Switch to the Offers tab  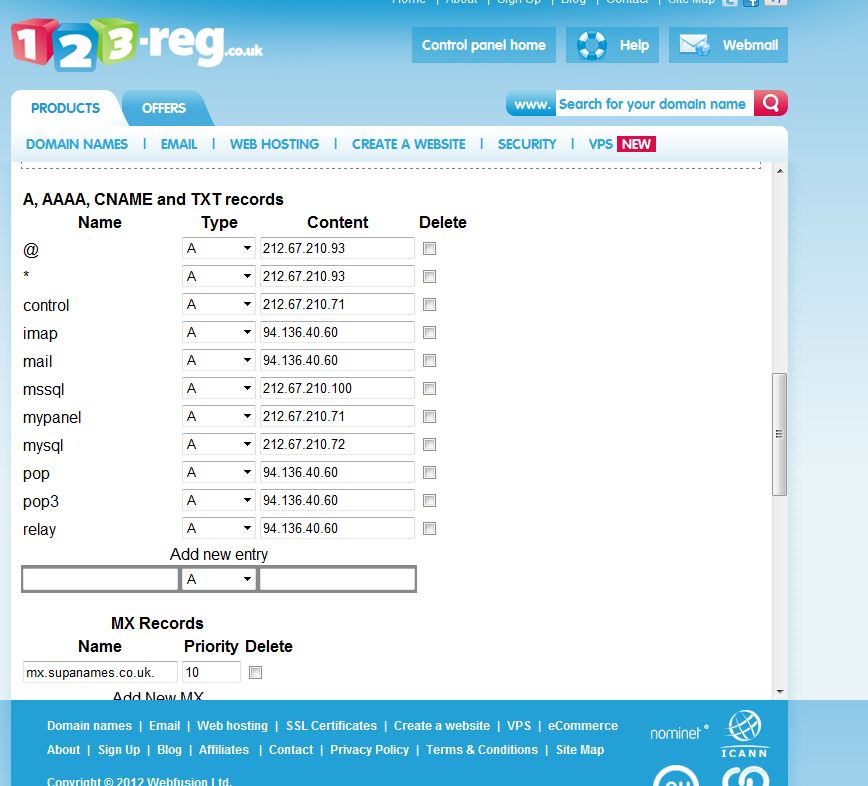click(x=164, y=108)
